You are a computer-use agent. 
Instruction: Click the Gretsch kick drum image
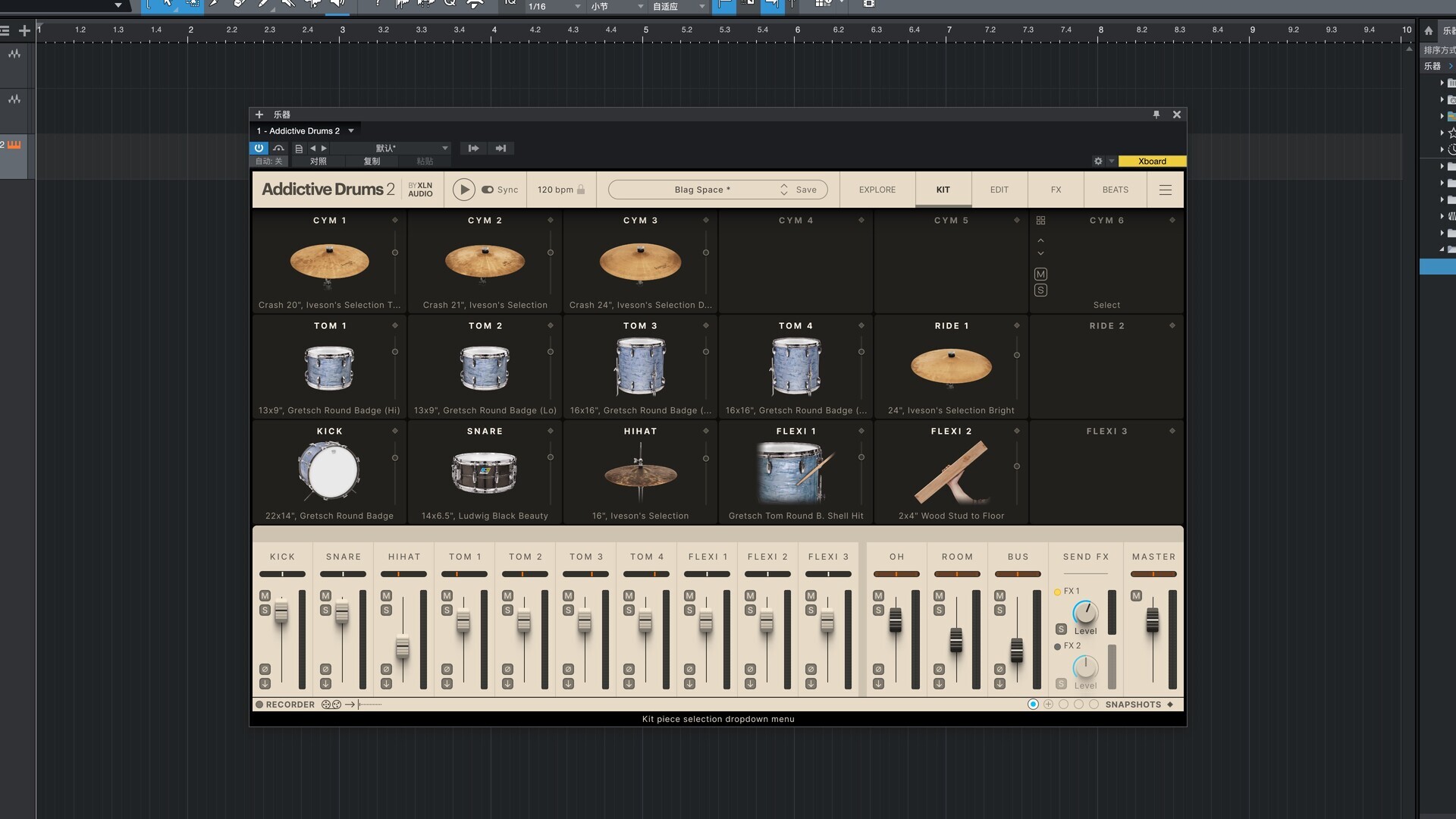point(329,471)
